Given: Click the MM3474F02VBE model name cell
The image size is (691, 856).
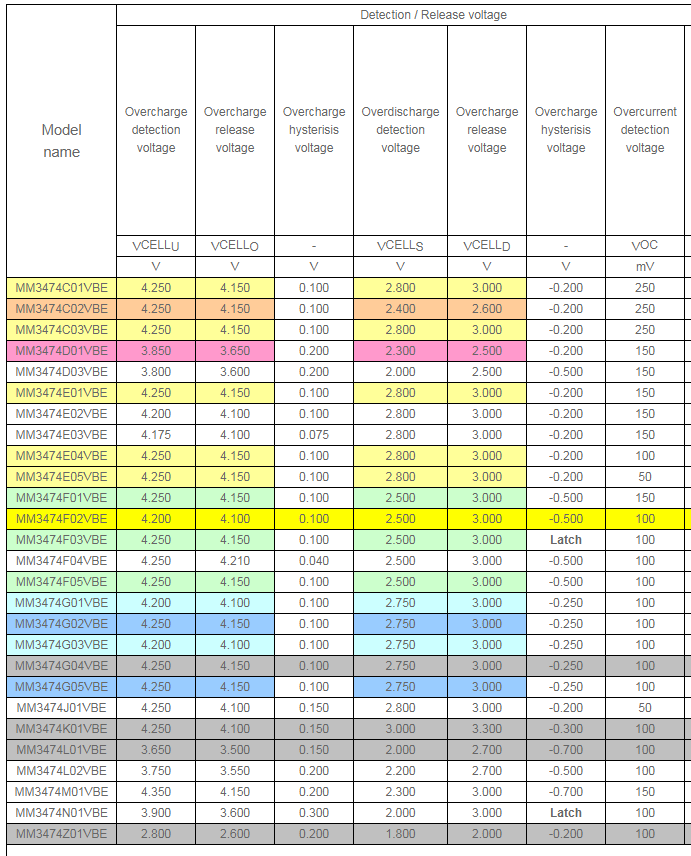Looking at the screenshot, I should [x=61, y=519].
